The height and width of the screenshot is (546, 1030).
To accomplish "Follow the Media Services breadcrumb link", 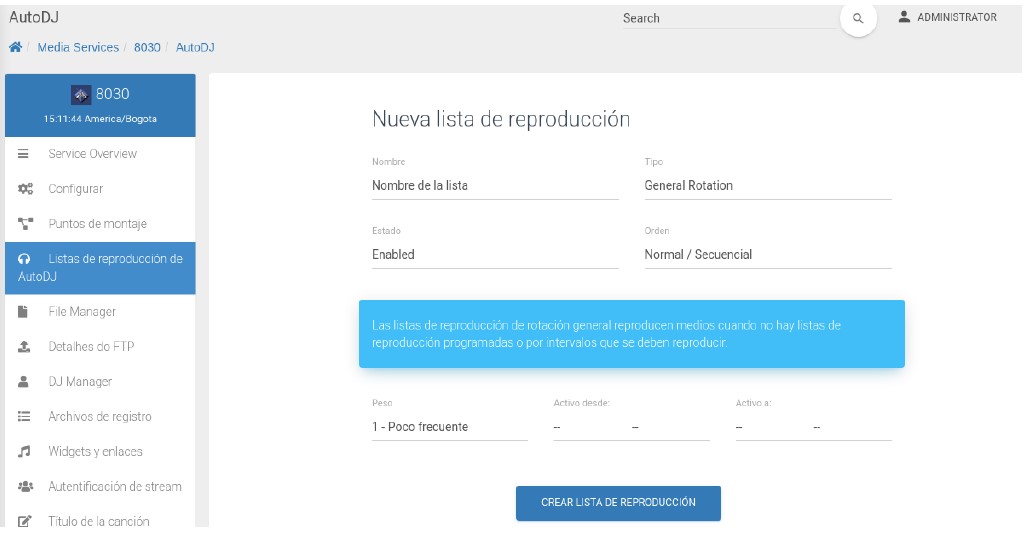I will click(78, 48).
